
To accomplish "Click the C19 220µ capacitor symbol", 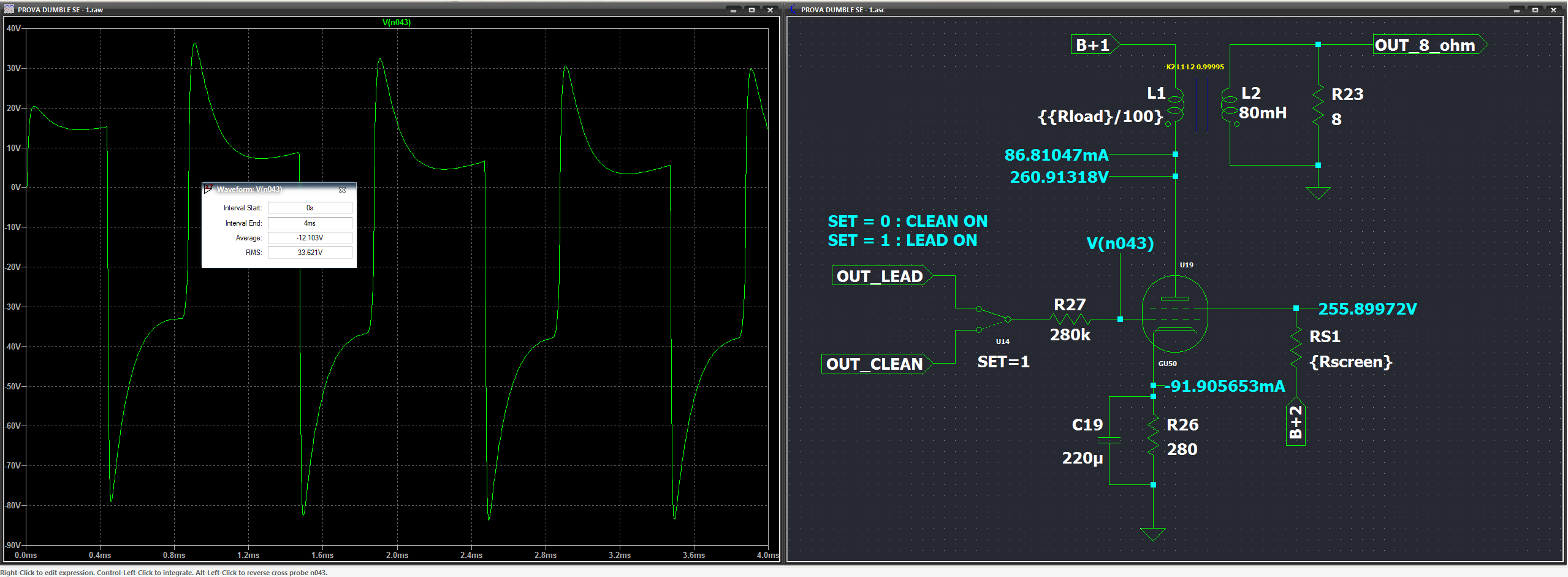I will click(1109, 440).
